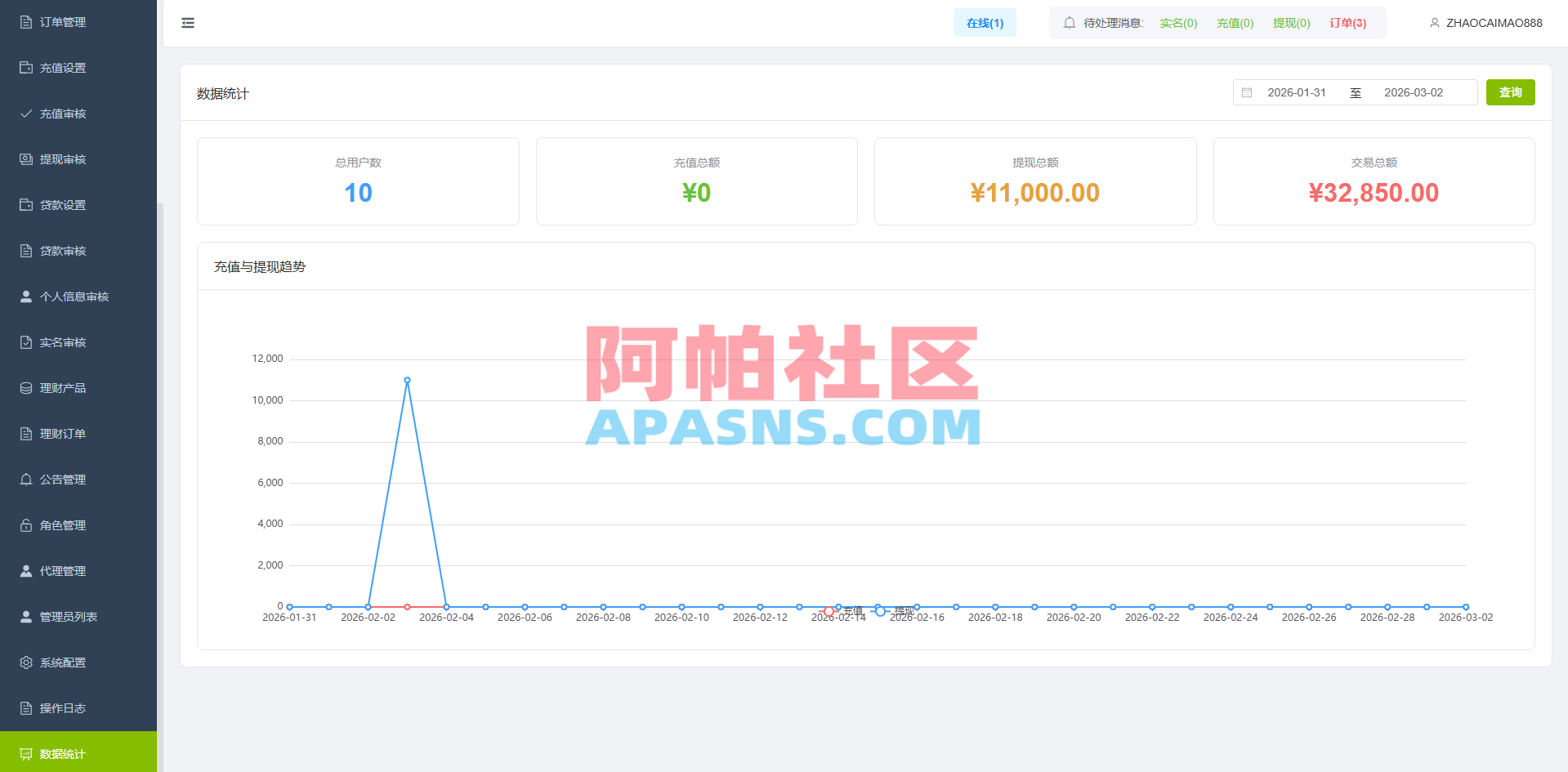Open 贷款设置 menu item
Image resolution: width=1568 pixels, height=772 pixels.
78,205
